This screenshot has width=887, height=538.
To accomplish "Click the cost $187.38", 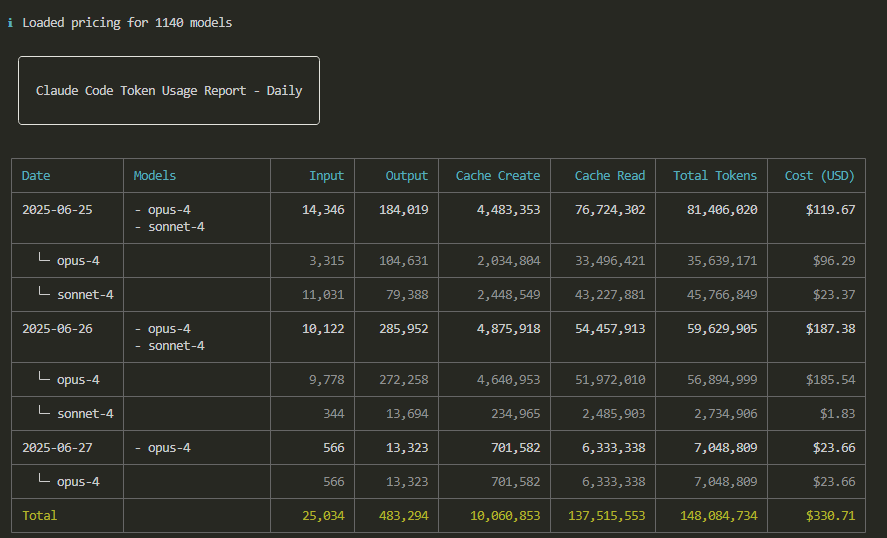I will [830, 329].
